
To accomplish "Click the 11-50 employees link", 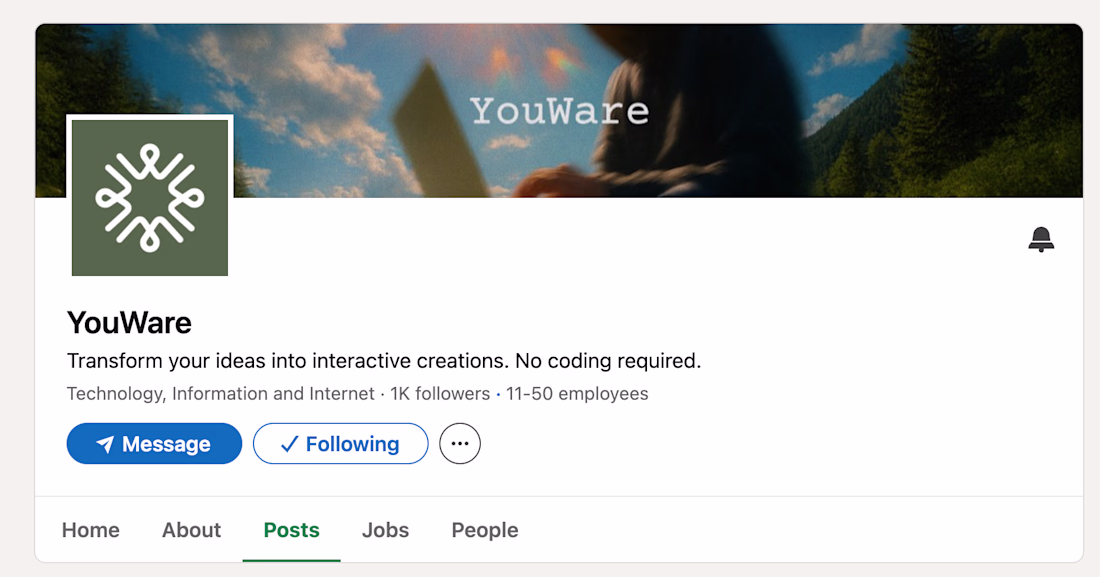I will [577, 394].
